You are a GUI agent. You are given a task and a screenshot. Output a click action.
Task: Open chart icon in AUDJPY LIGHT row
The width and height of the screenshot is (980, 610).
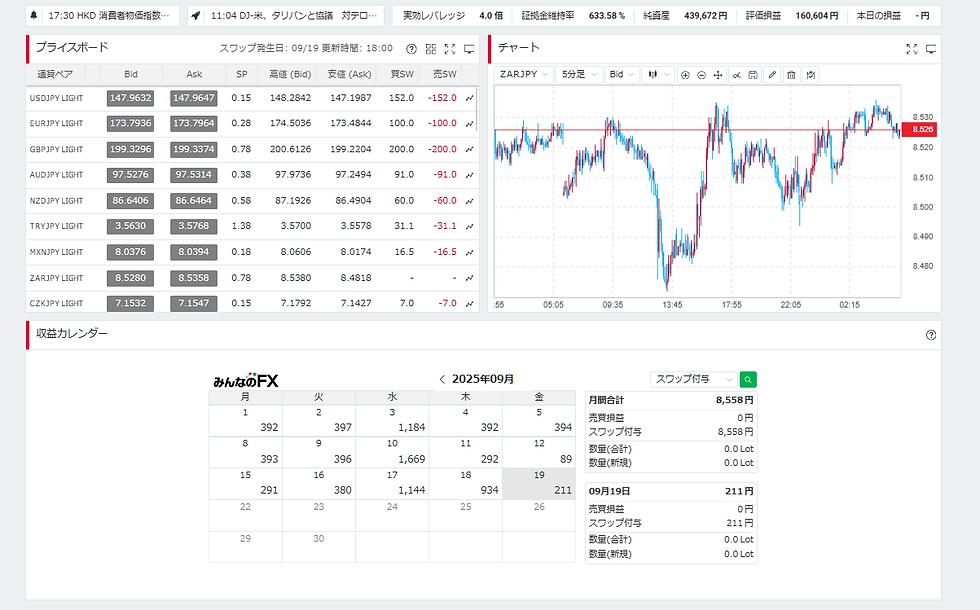[x=469, y=175]
